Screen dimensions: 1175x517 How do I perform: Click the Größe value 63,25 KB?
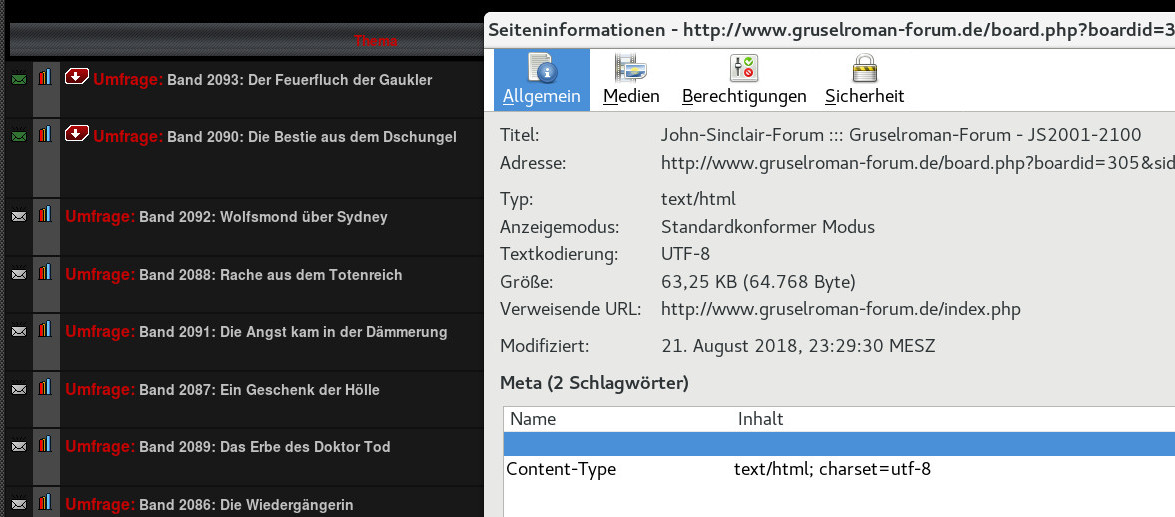coord(758,282)
